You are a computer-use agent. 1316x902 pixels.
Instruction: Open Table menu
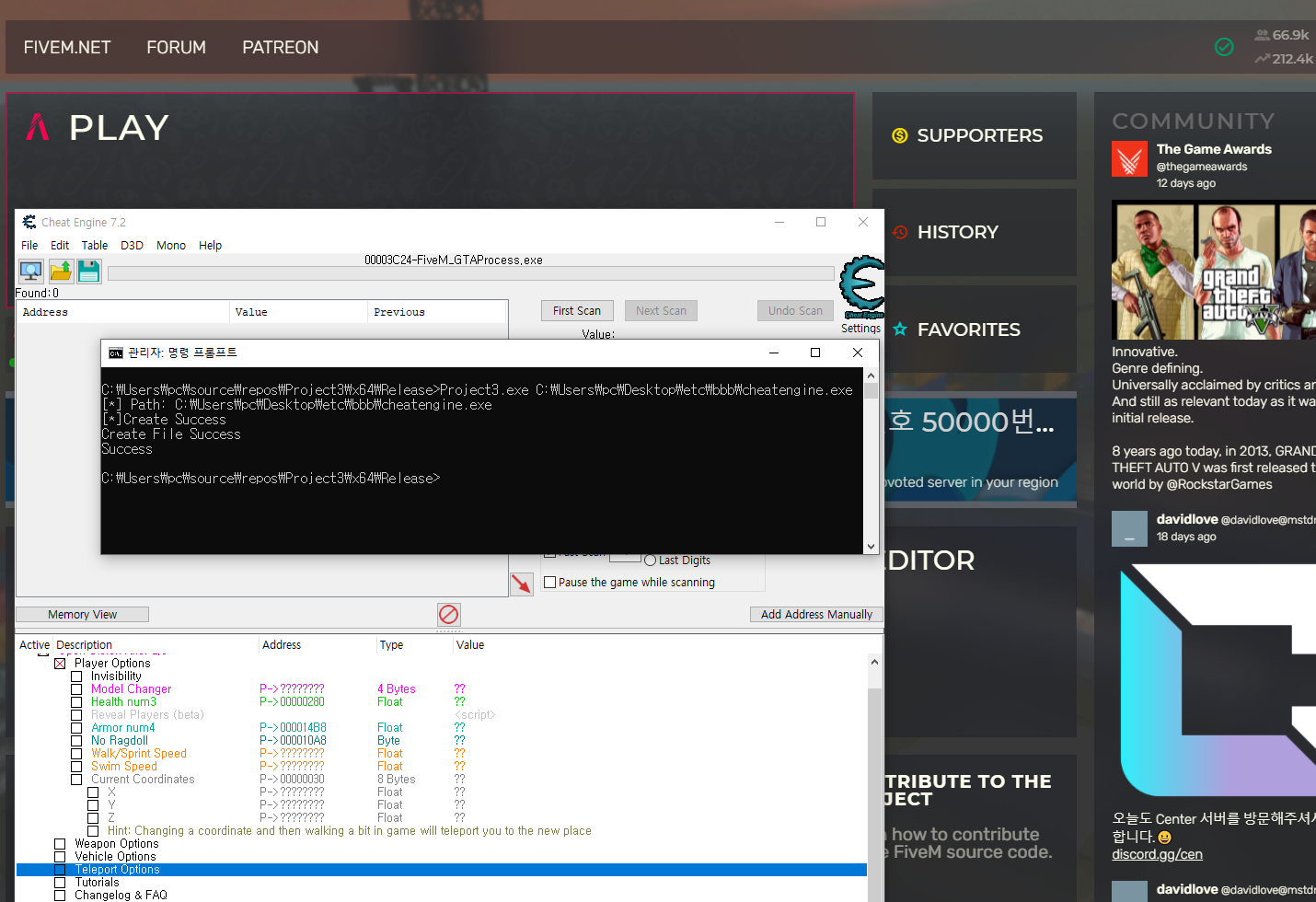(95, 246)
